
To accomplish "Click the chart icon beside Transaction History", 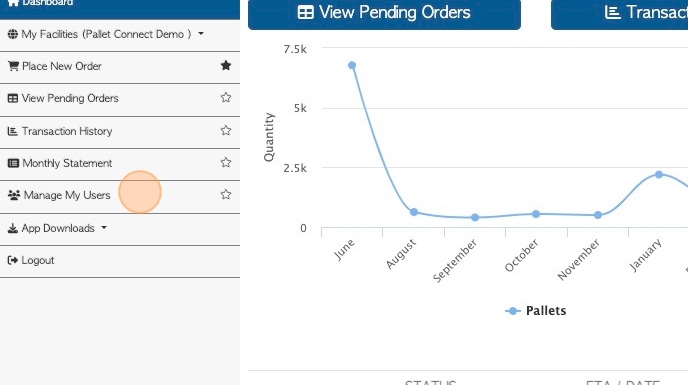I will 13,131.
